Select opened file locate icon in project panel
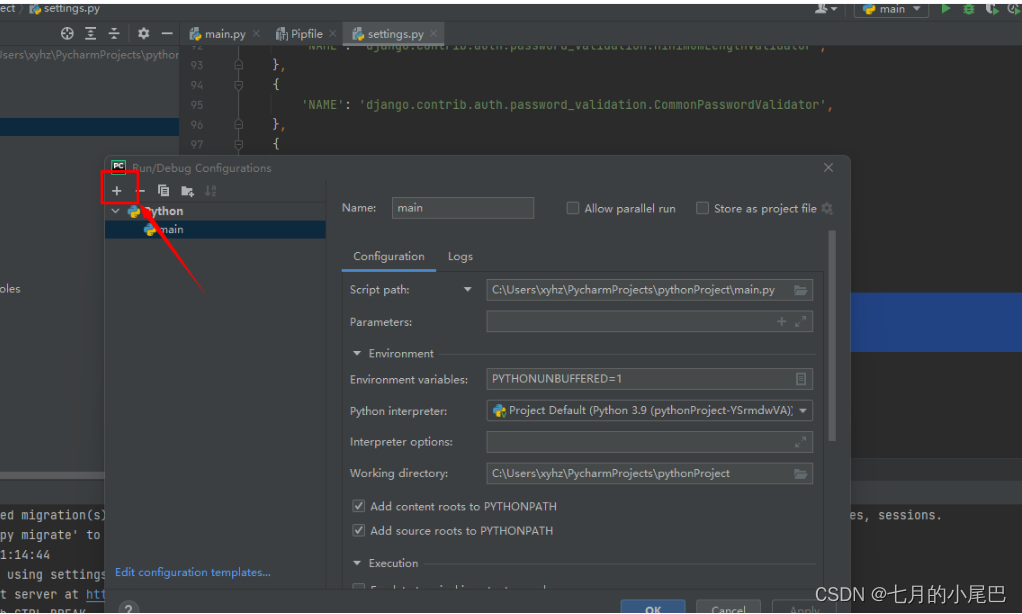Image resolution: width=1022 pixels, height=614 pixels. coord(67,33)
